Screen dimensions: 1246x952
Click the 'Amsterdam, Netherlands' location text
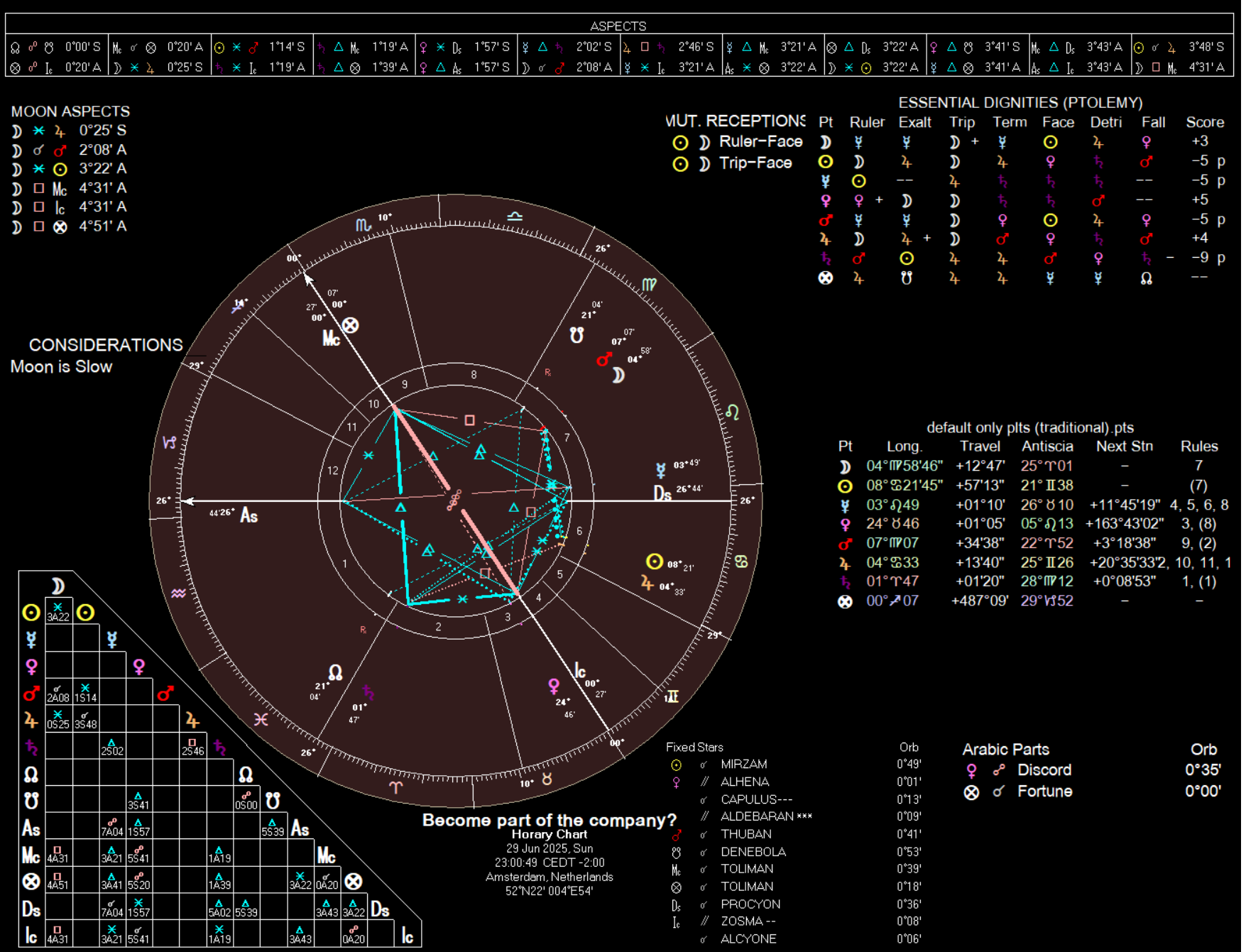tap(549, 877)
